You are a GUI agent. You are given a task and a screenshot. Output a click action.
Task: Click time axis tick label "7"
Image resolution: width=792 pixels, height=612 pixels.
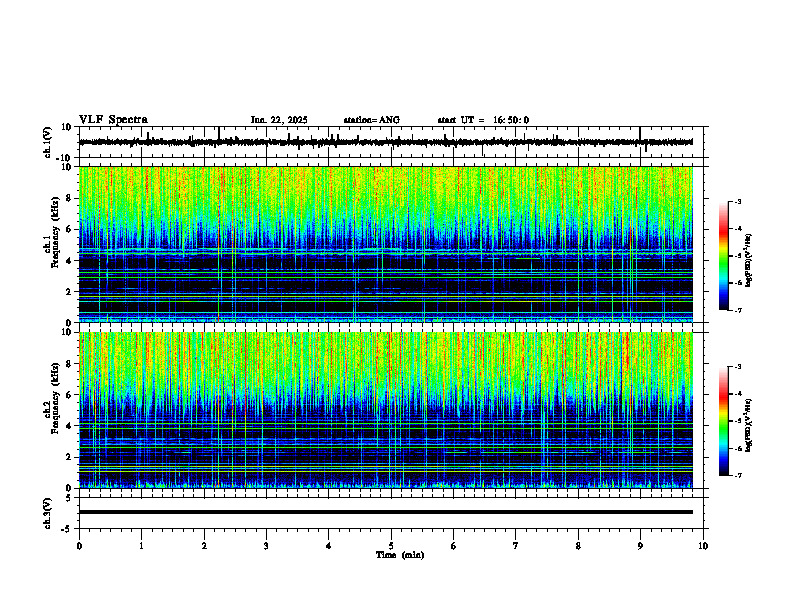coord(516,546)
